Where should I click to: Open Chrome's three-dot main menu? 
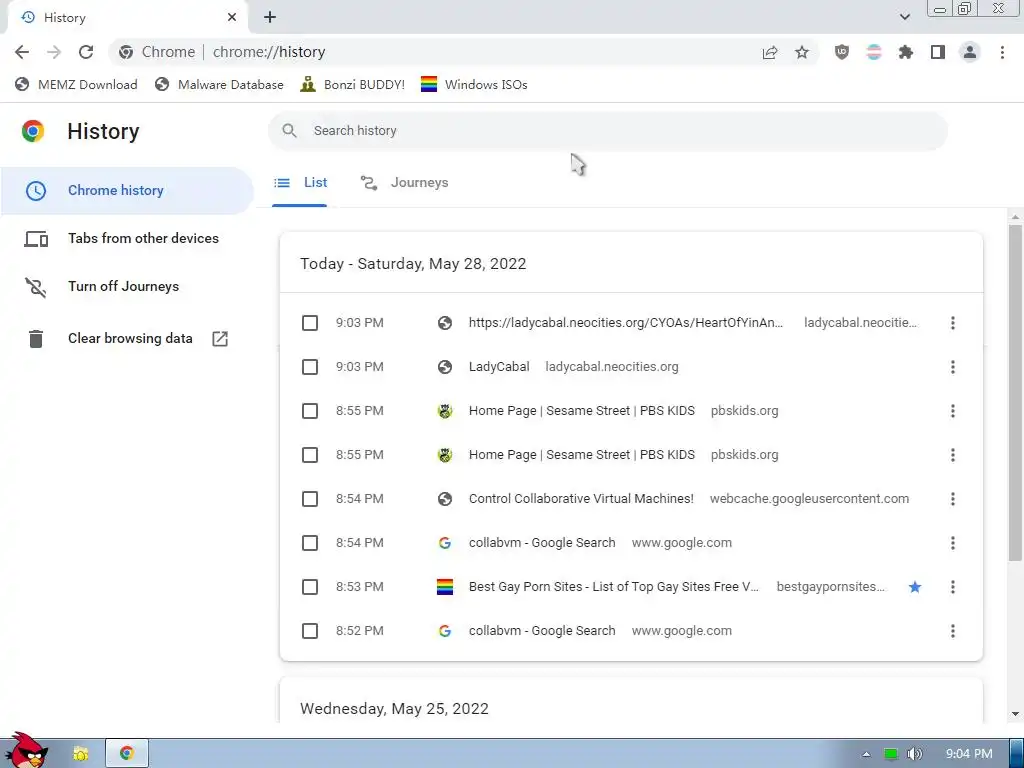coord(1002,52)
